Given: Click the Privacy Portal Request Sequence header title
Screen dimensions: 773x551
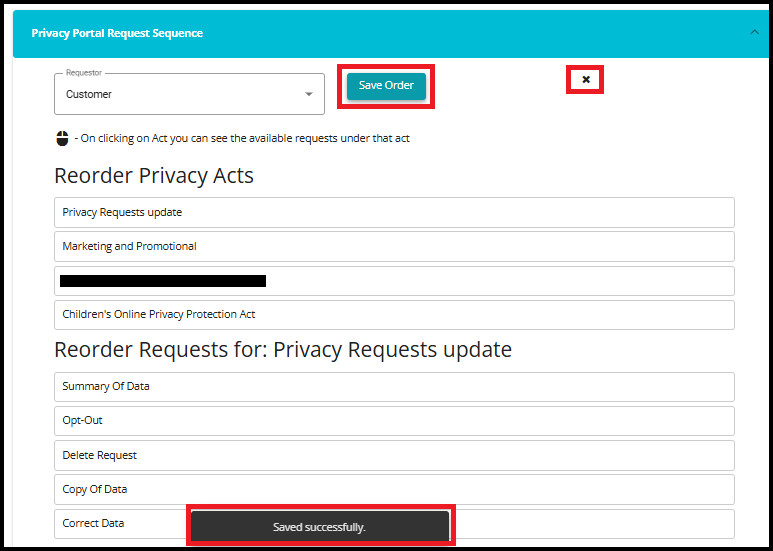Looking at the screenshot, I should coord(117,33).
